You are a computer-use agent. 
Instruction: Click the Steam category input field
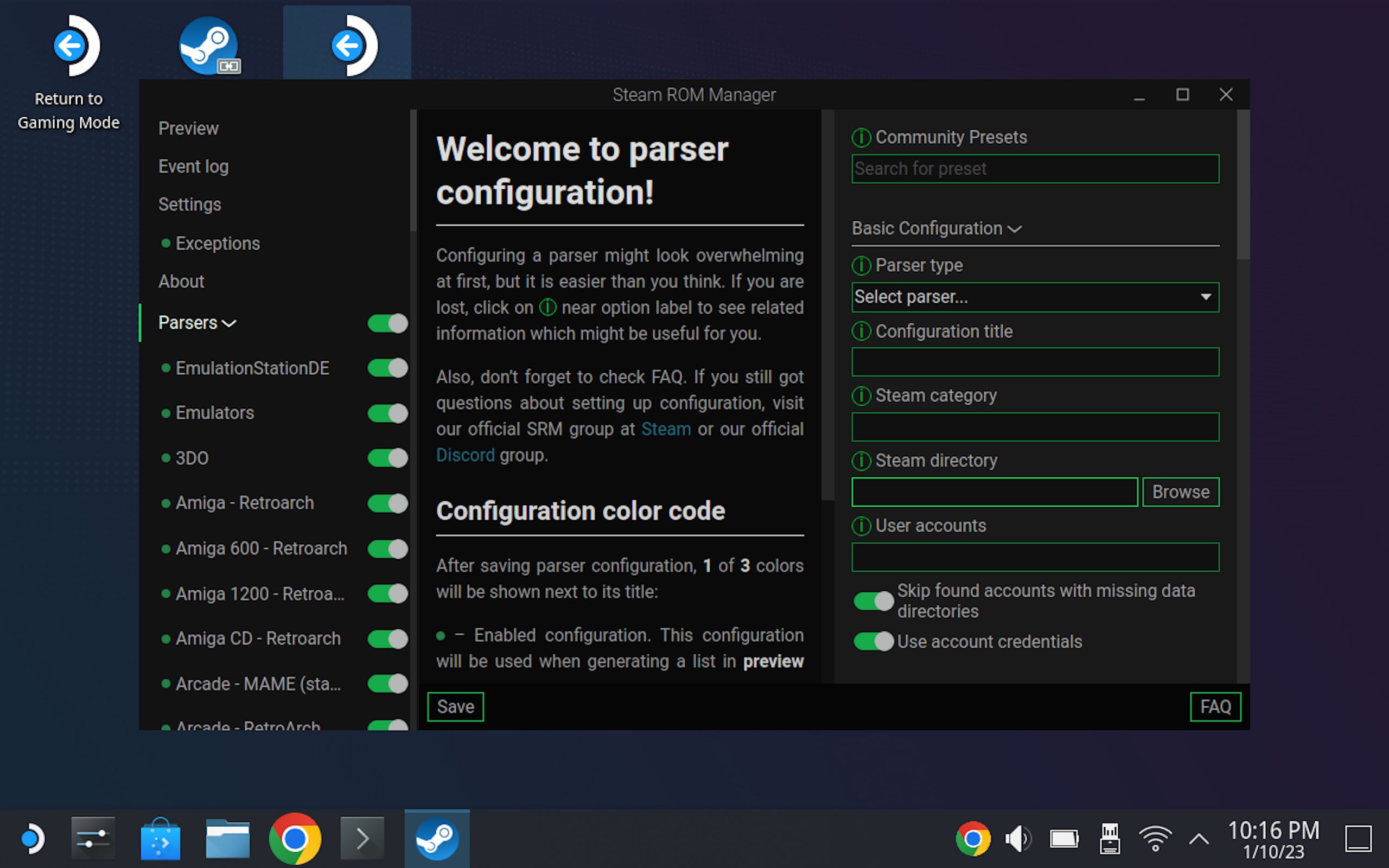tap(1035, 426)
